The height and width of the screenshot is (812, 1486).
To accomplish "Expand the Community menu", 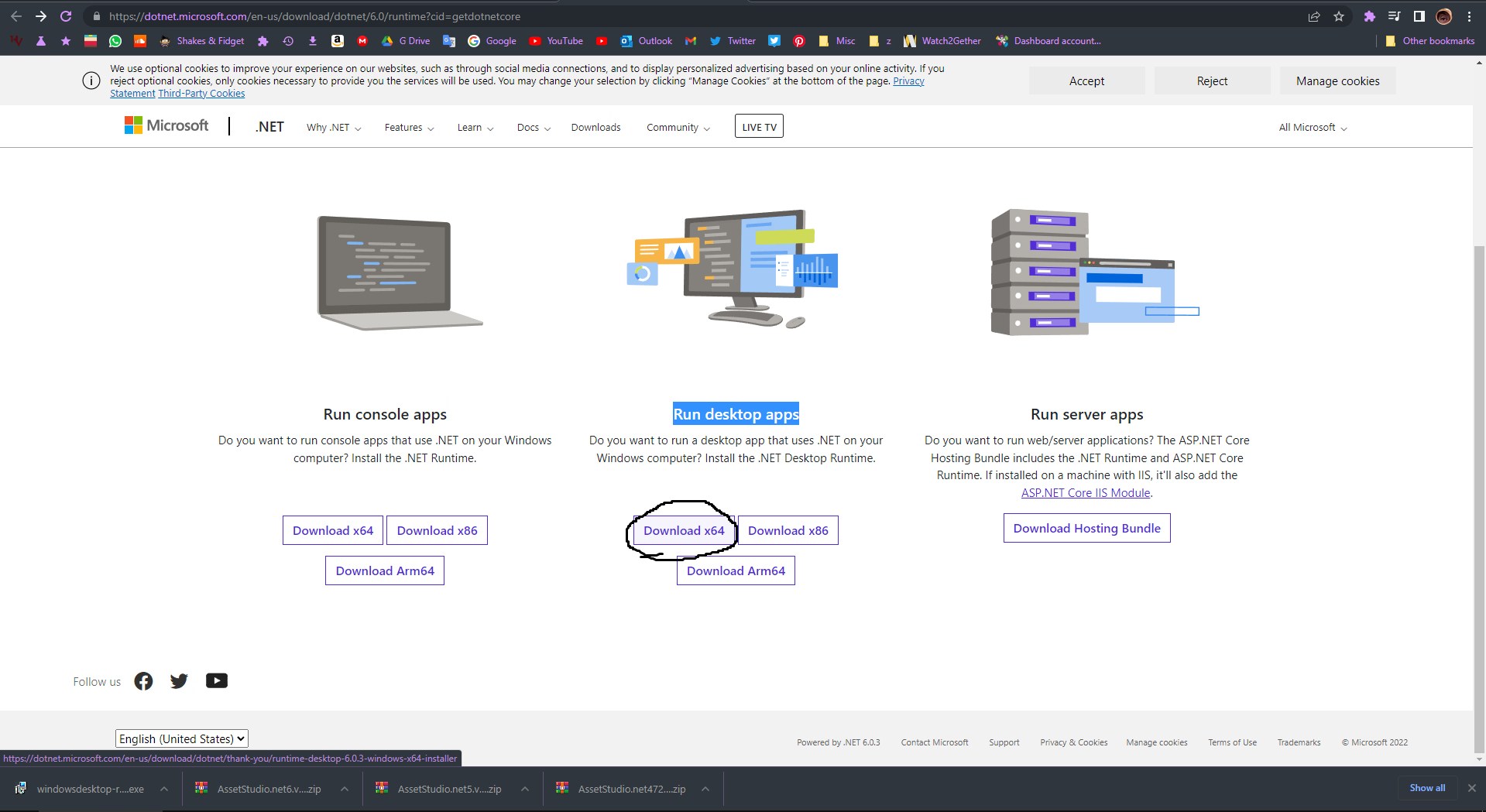I will click(678, 128).
